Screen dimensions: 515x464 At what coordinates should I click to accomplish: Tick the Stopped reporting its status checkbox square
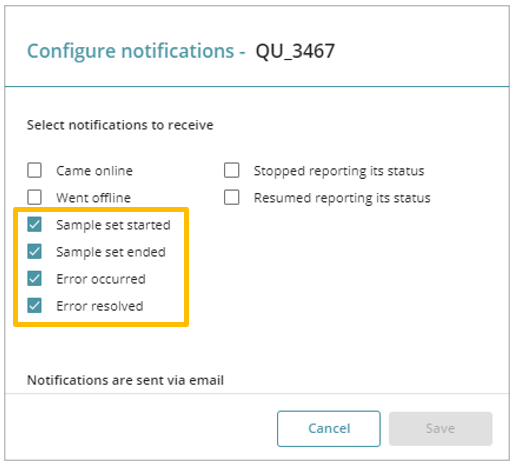click(232, 170)
